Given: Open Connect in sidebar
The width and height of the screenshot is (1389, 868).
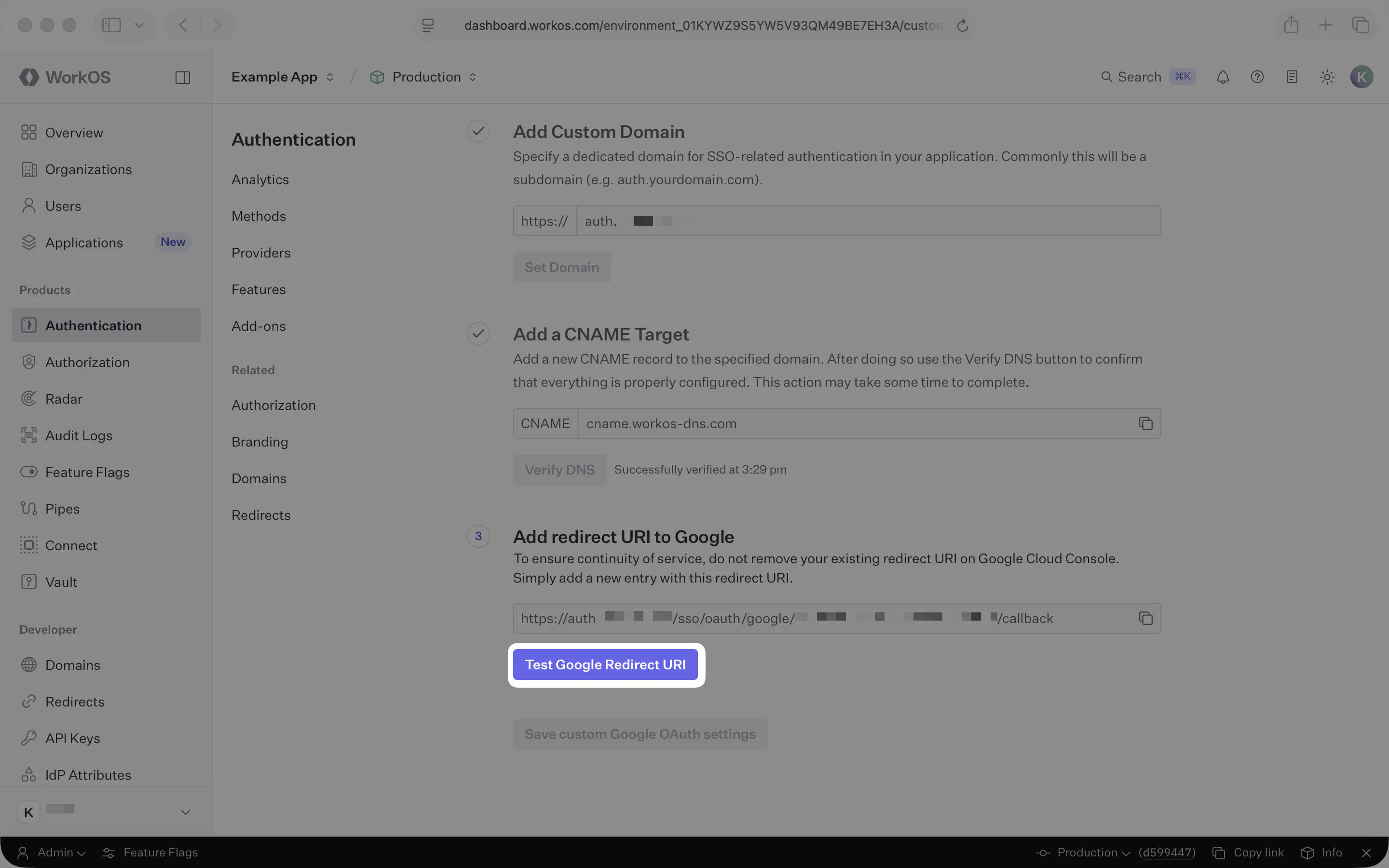Looking at the screenshot, I should click(106, 545).
